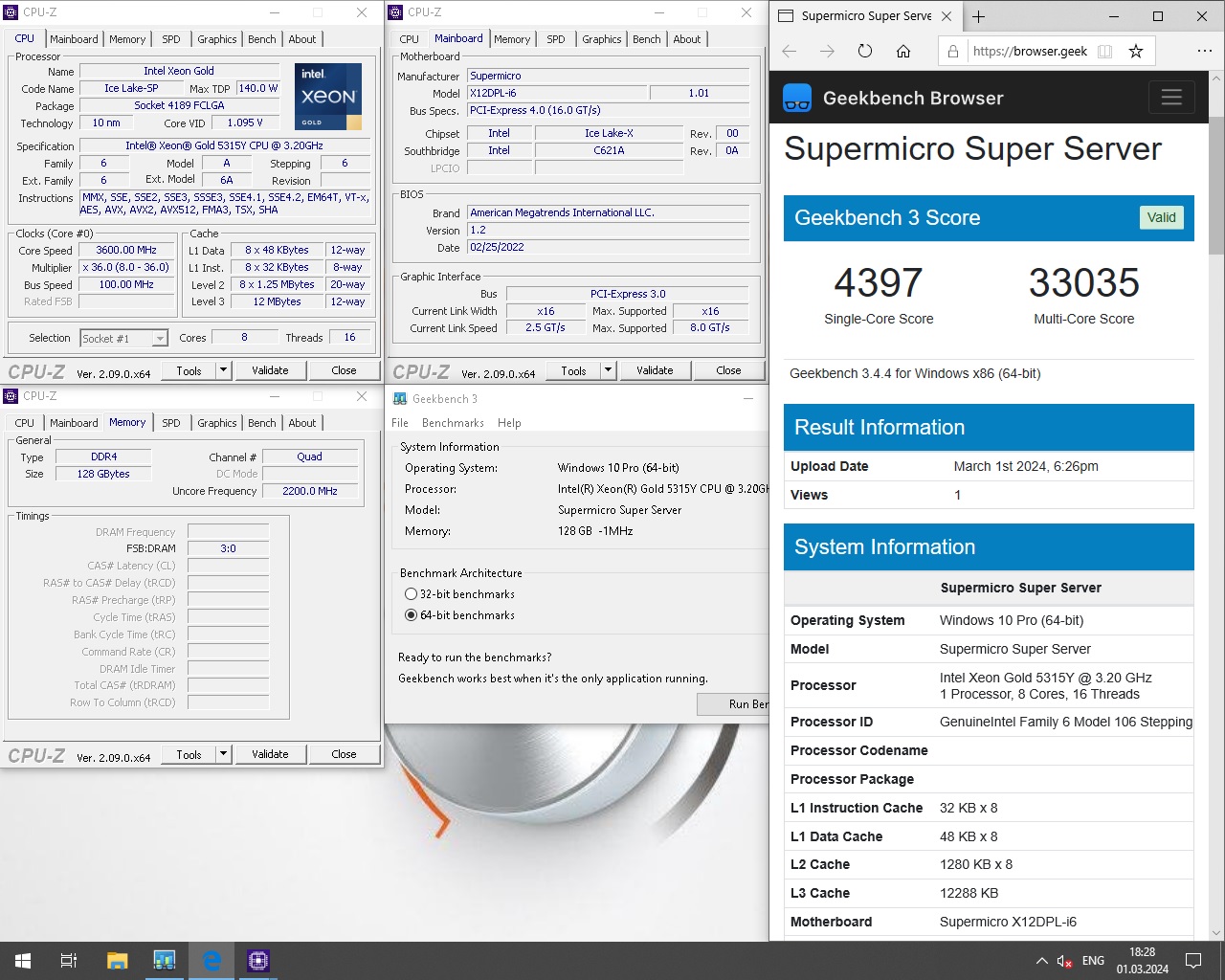Viewport: 1225px width, 980px height.
Task: Close the Supermicro Super Server browser tab
Action: click(x=947, y=16)
